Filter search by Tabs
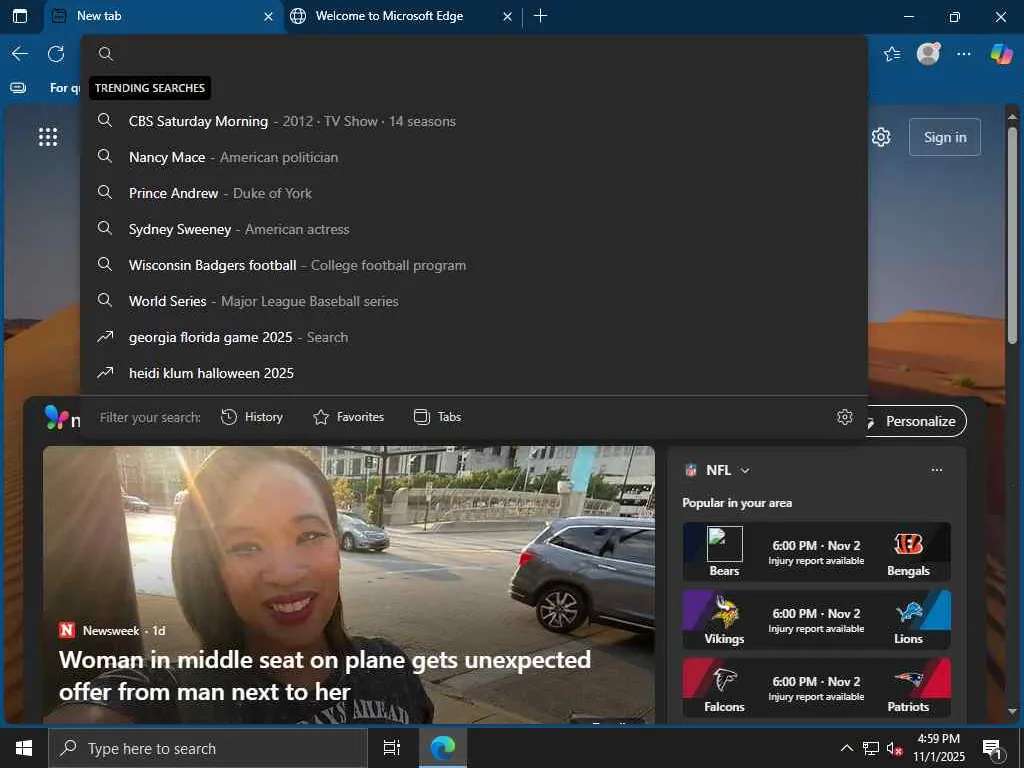Image resolution: width=1024 pixels, height=768 pixels. click(437, 417)
